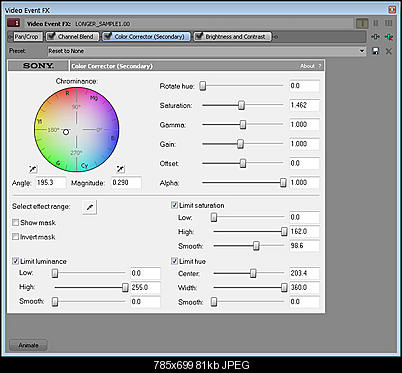Delete the preset with the X icon

389,51
